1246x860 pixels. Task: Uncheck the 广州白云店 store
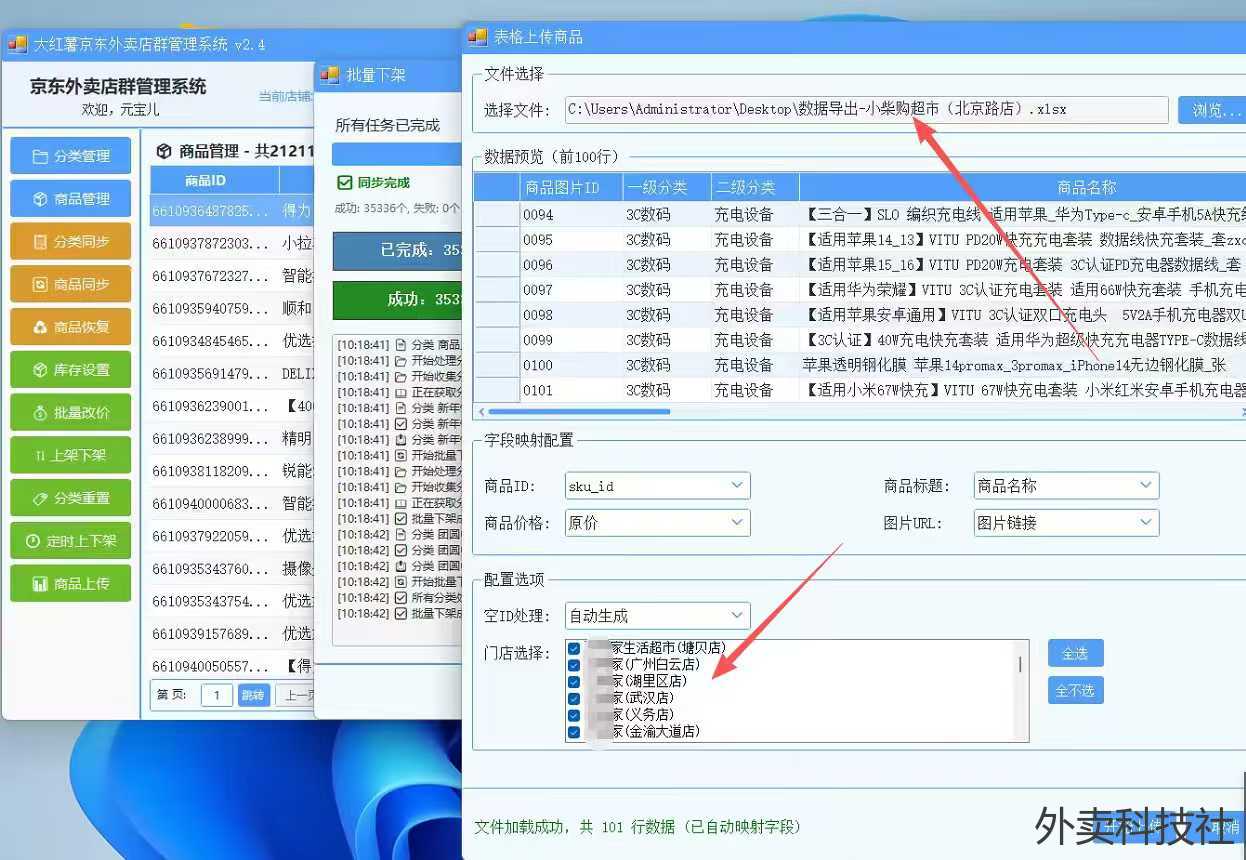[x=574, y=665]
